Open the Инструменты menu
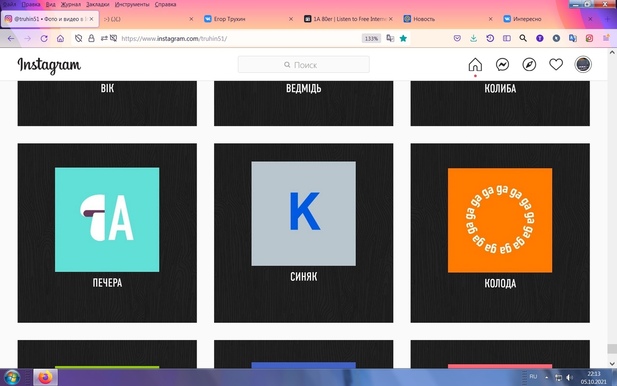 (132, 4)
